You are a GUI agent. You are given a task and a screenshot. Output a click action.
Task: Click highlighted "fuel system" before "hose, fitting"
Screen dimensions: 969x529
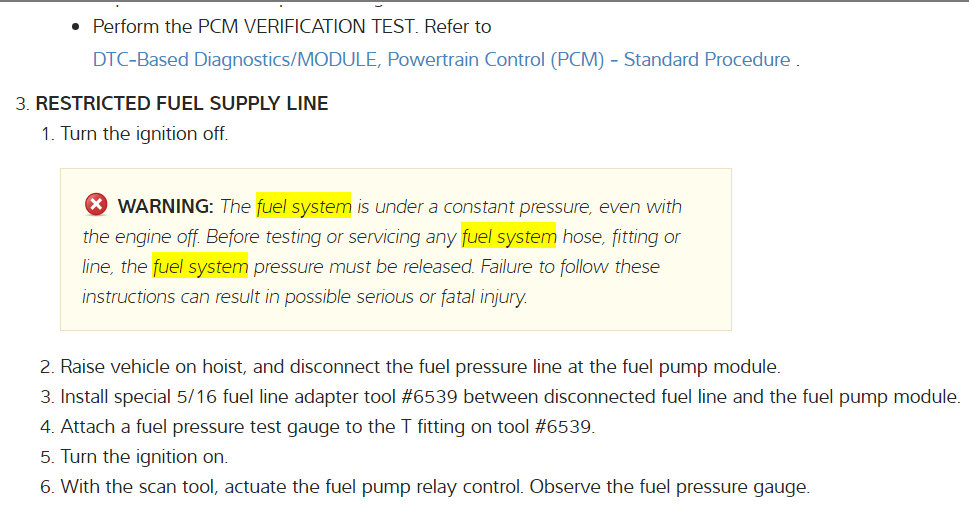[x=509, y=237]
